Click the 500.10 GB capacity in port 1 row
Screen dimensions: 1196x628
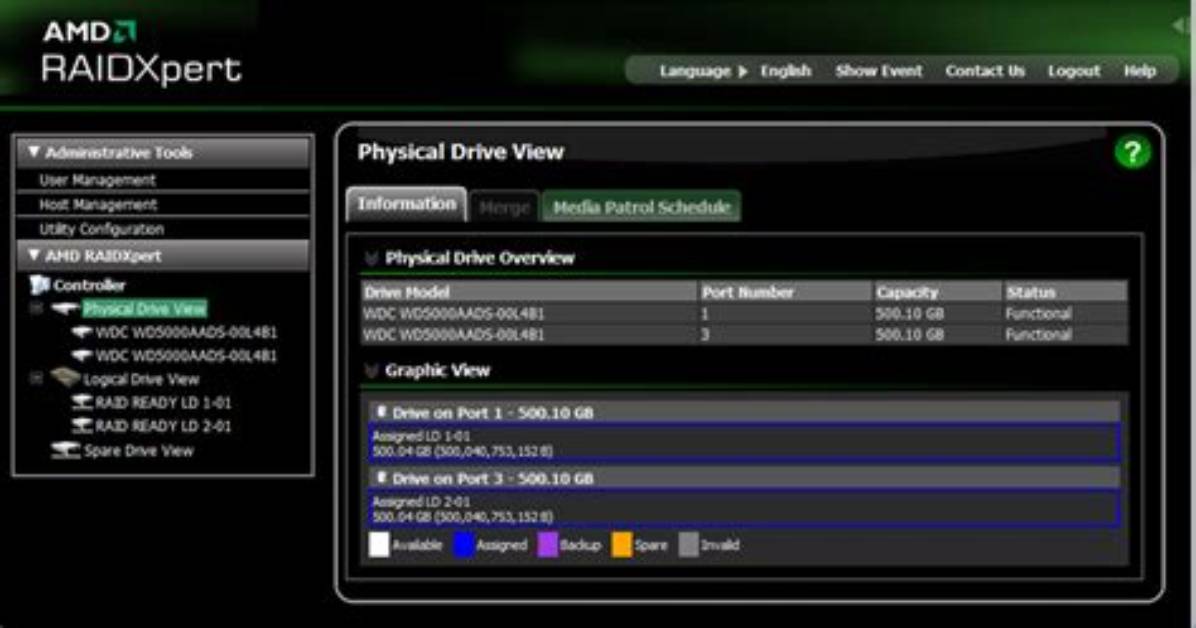[x=910, y=314]
